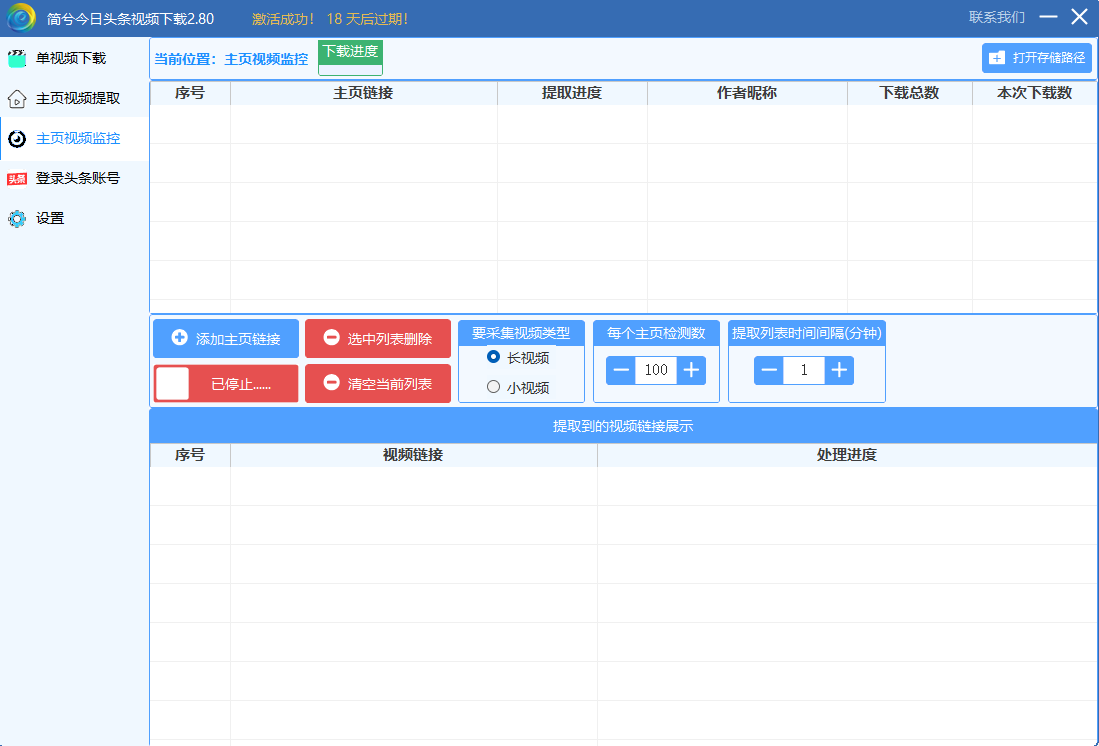Click plus icon on 添加主页链接 button
The width and height of the screenshot is (1099, 746).
[x=180, y=338]
